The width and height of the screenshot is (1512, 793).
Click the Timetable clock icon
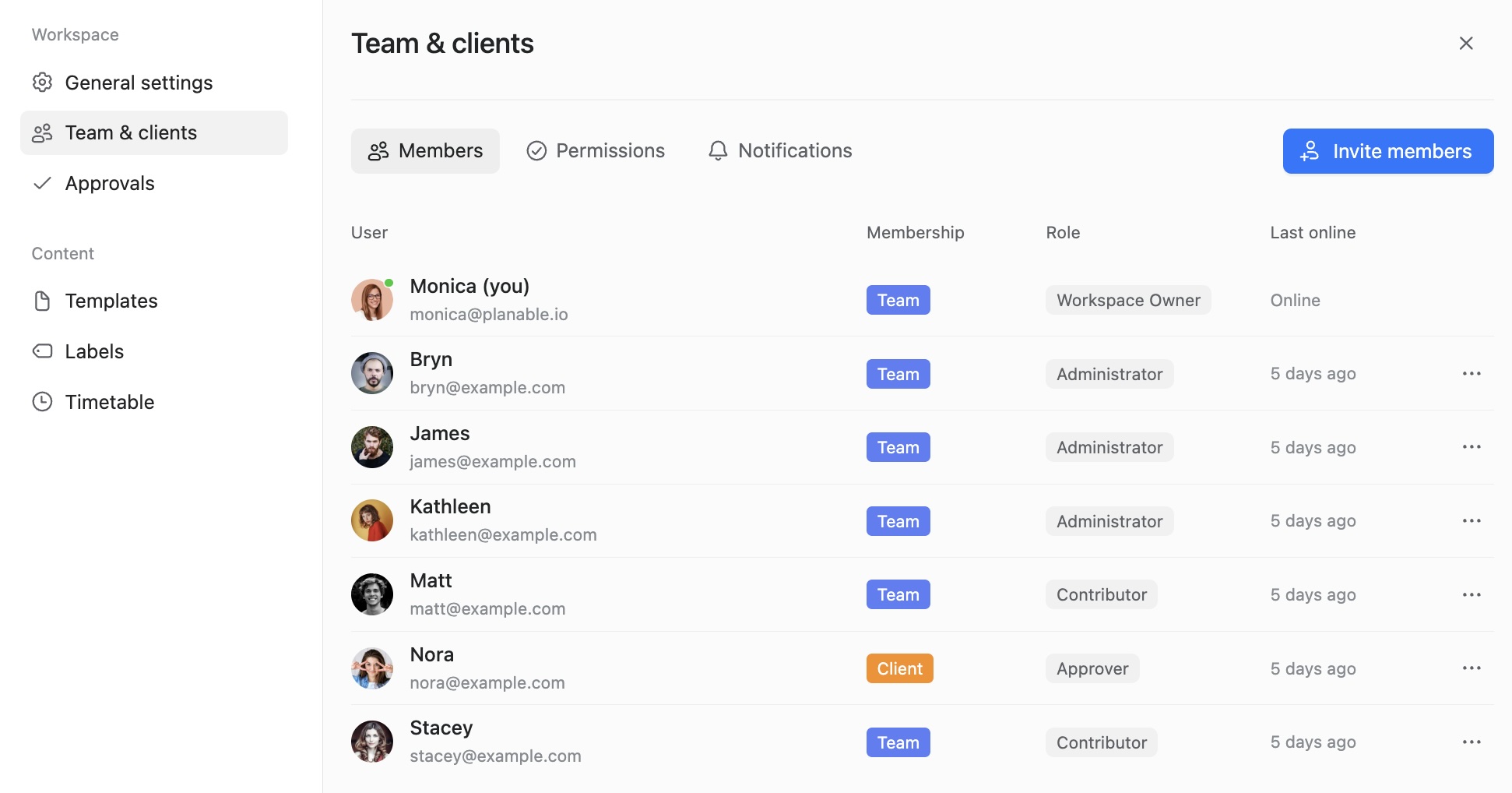click(42, 402)
